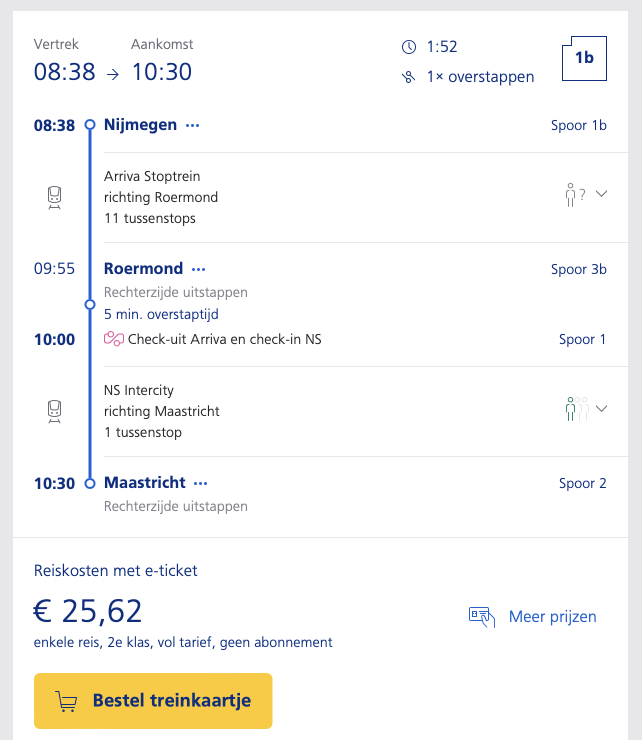This screenshot has height=740, width=642.
Task: Click the NS Intercity crowdedness icon
Action: point(575,408)
